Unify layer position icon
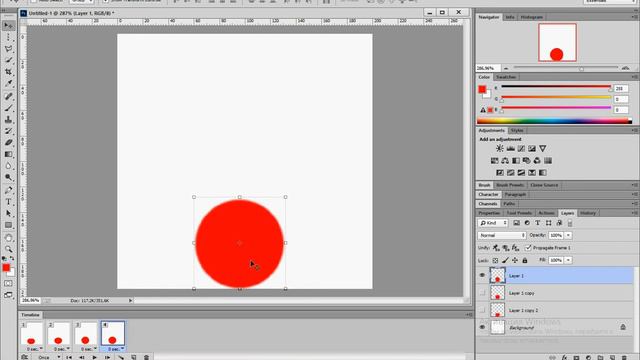 tap(496, 248)
